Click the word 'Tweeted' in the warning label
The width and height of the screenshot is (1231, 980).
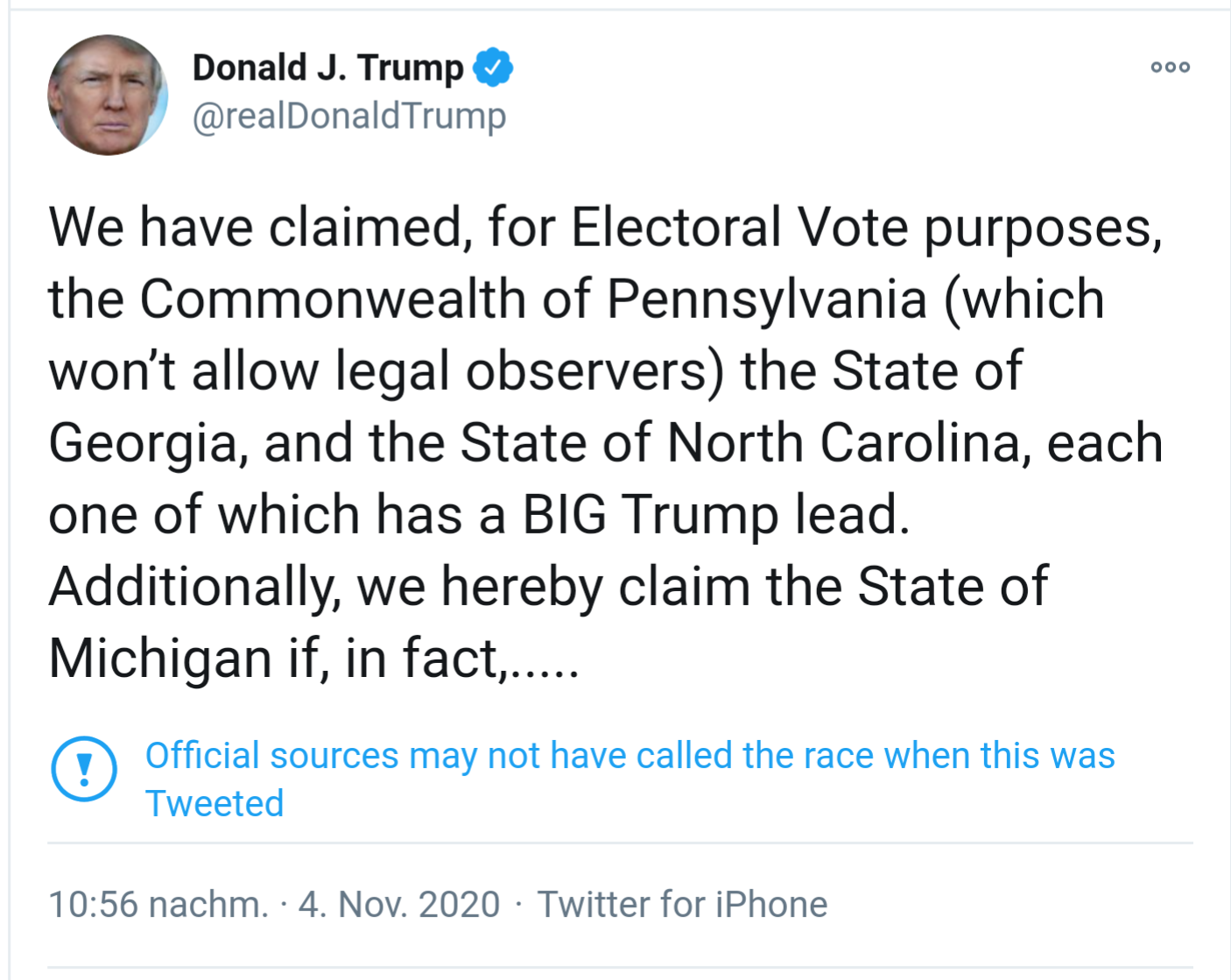[215, 803]
